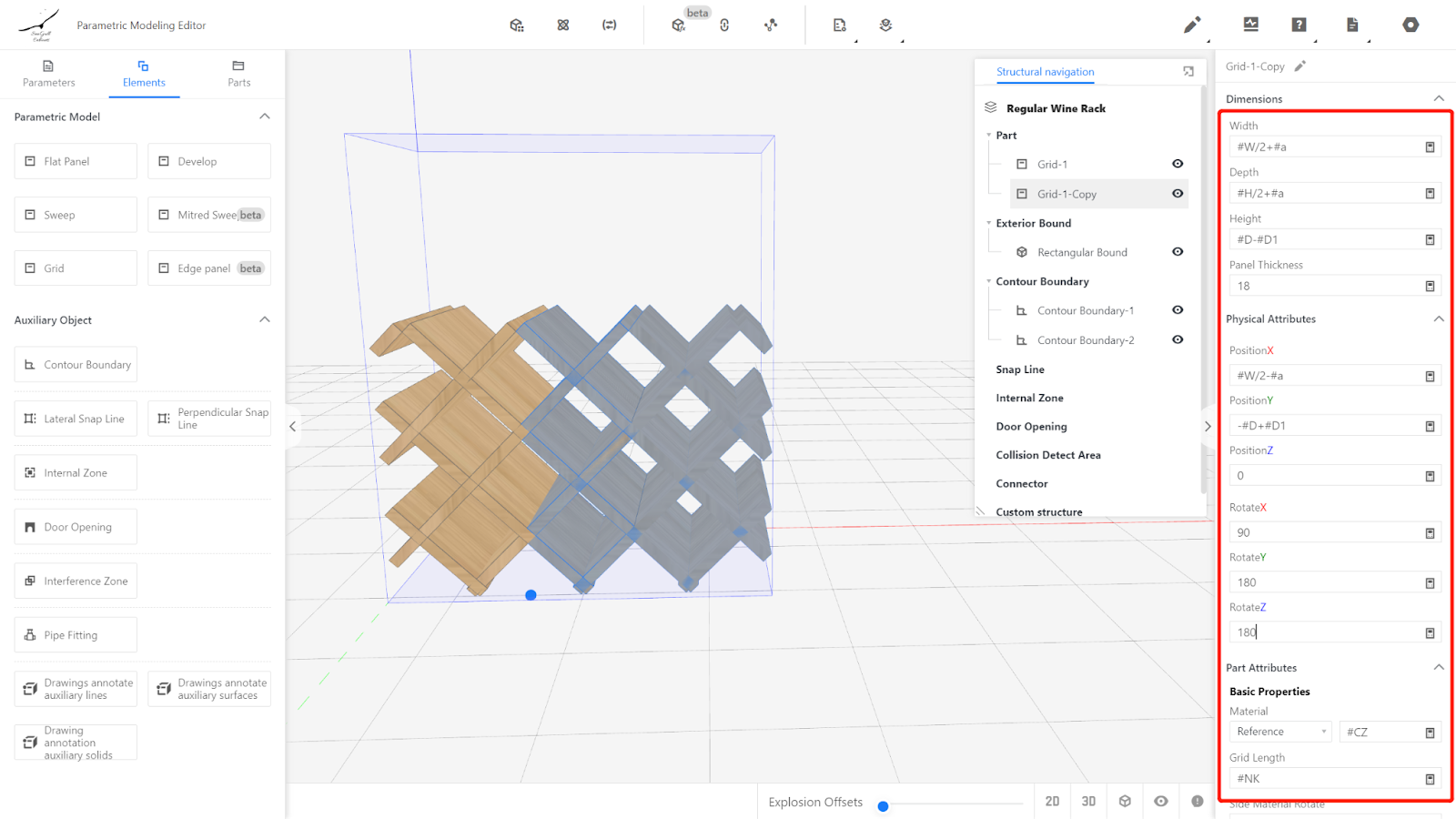
Task: Click the help question mark icon
Action: point(1299,25)
